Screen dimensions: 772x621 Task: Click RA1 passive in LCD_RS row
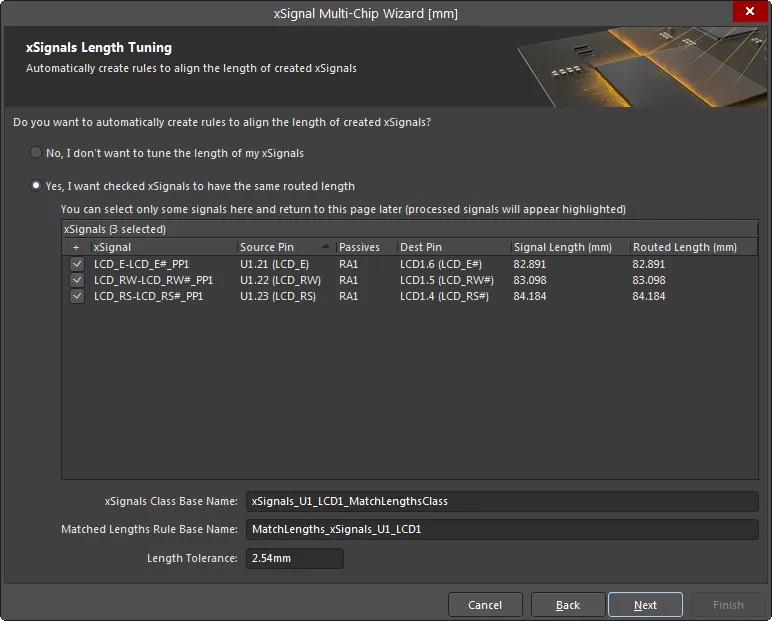coord(349,296)
